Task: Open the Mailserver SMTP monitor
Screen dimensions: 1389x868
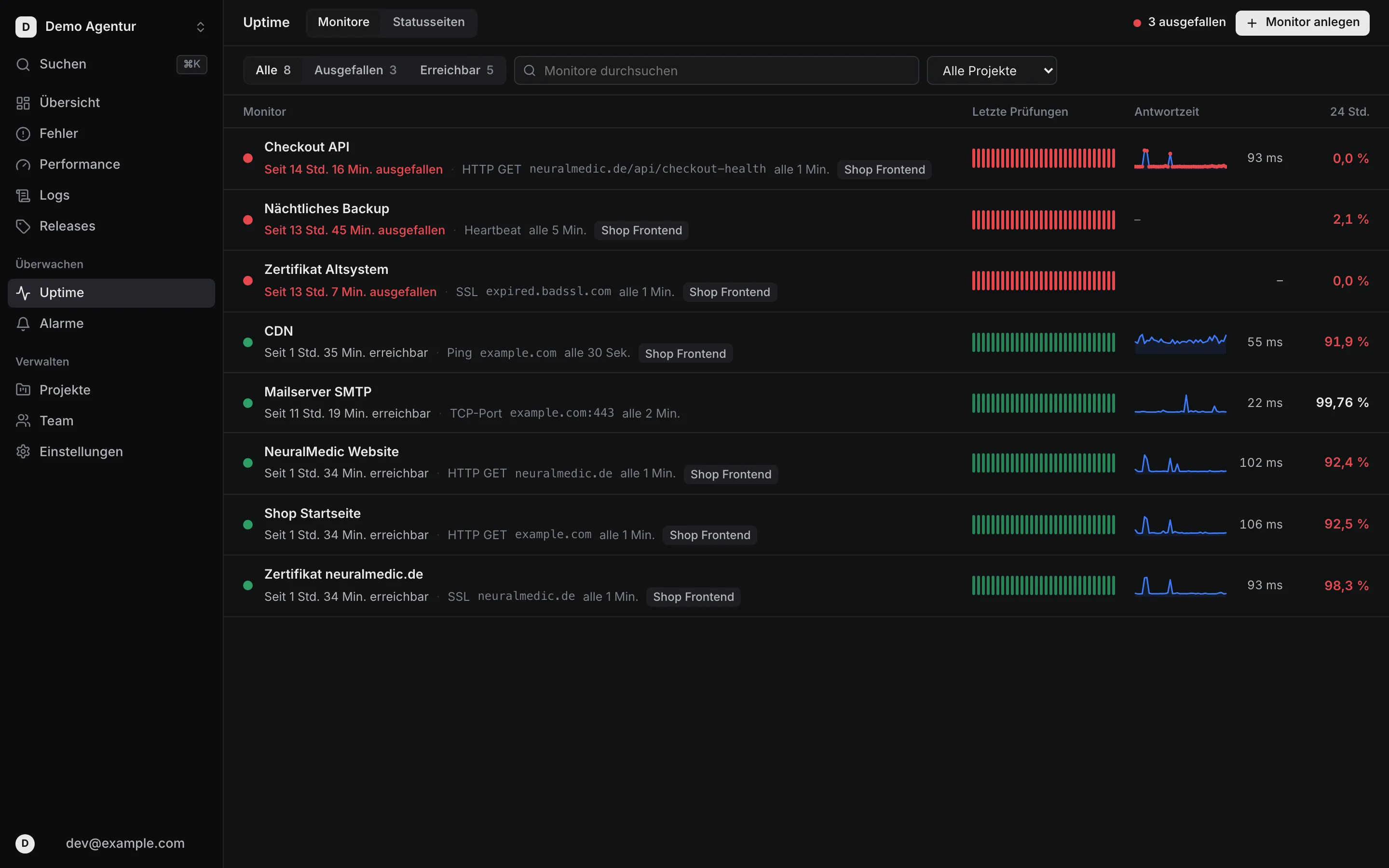Action: tap(806, 403)
